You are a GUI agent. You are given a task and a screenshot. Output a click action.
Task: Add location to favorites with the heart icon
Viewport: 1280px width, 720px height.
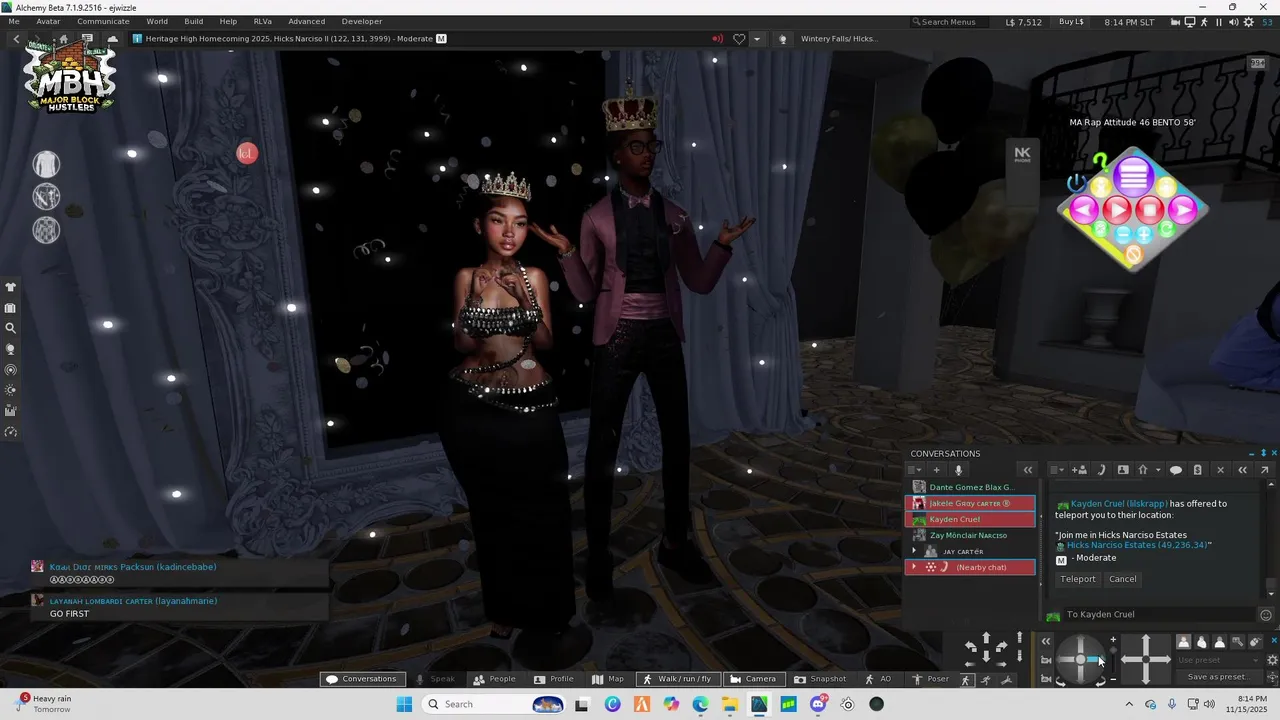[739, 39]
